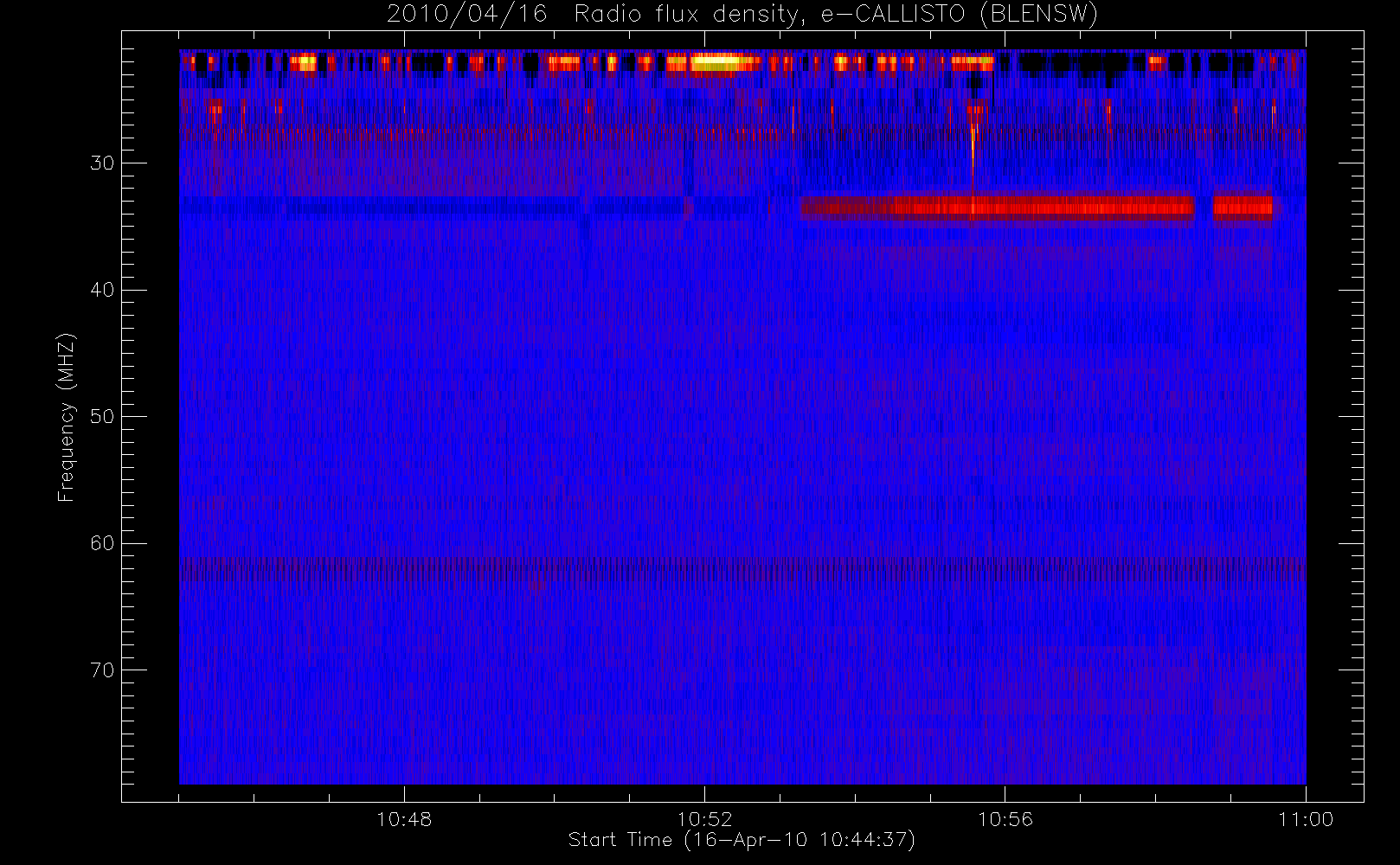1400x865 pixels.
Task: Click the long red emission band near 33 MHz
Action: [x=997, y=207]
